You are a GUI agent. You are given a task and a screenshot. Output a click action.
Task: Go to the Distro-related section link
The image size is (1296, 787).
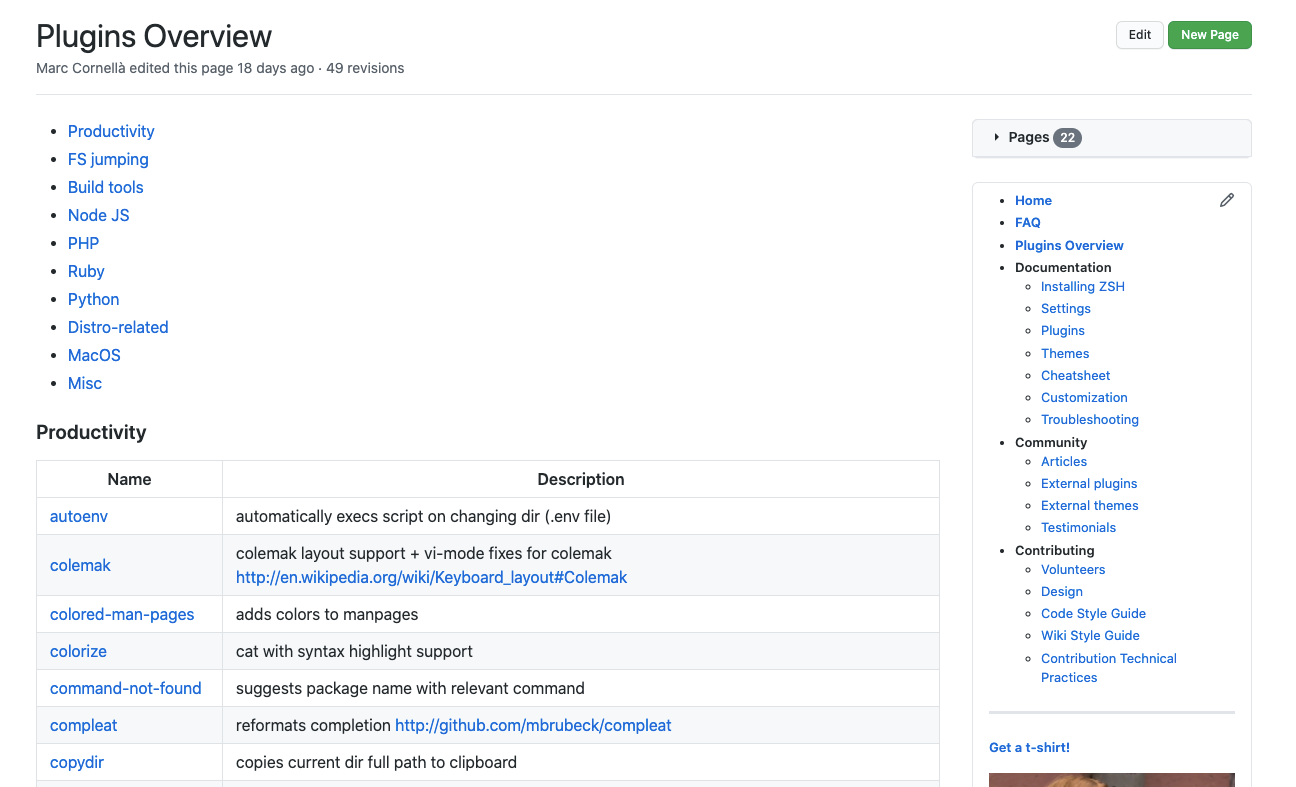(118, 327)
